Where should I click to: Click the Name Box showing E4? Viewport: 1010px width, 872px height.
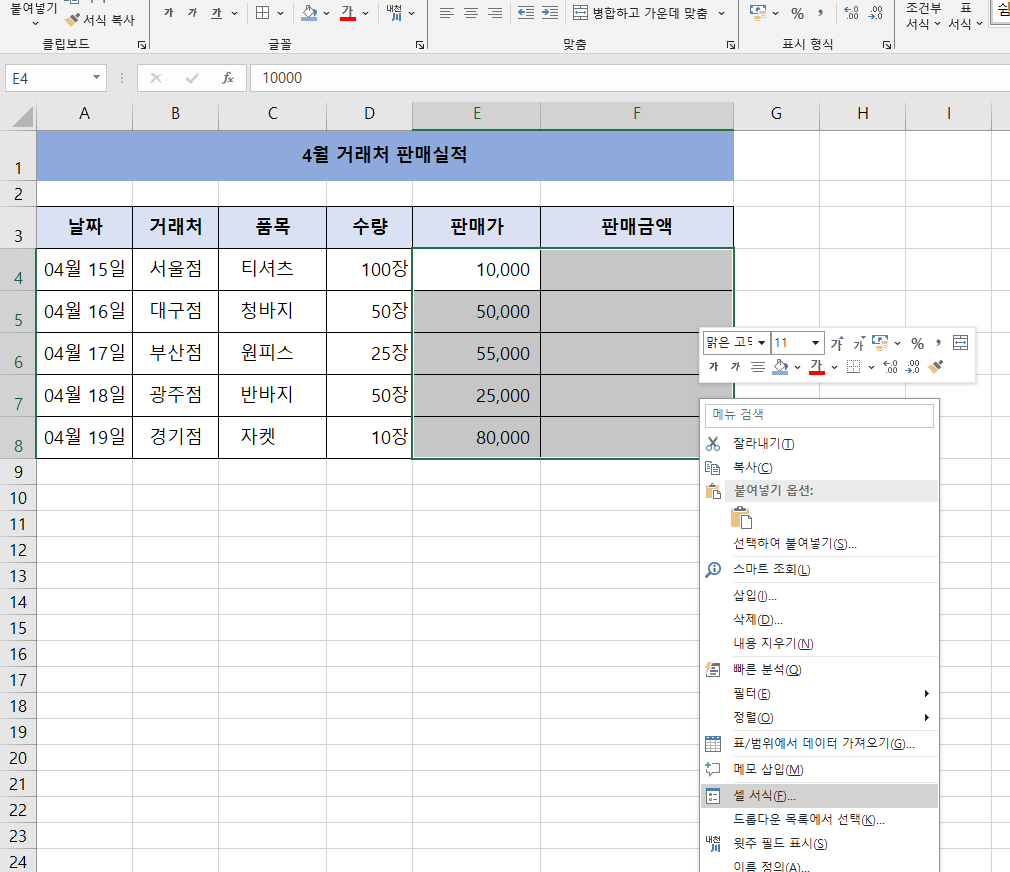pyautogui.click(x=47, y=79)
